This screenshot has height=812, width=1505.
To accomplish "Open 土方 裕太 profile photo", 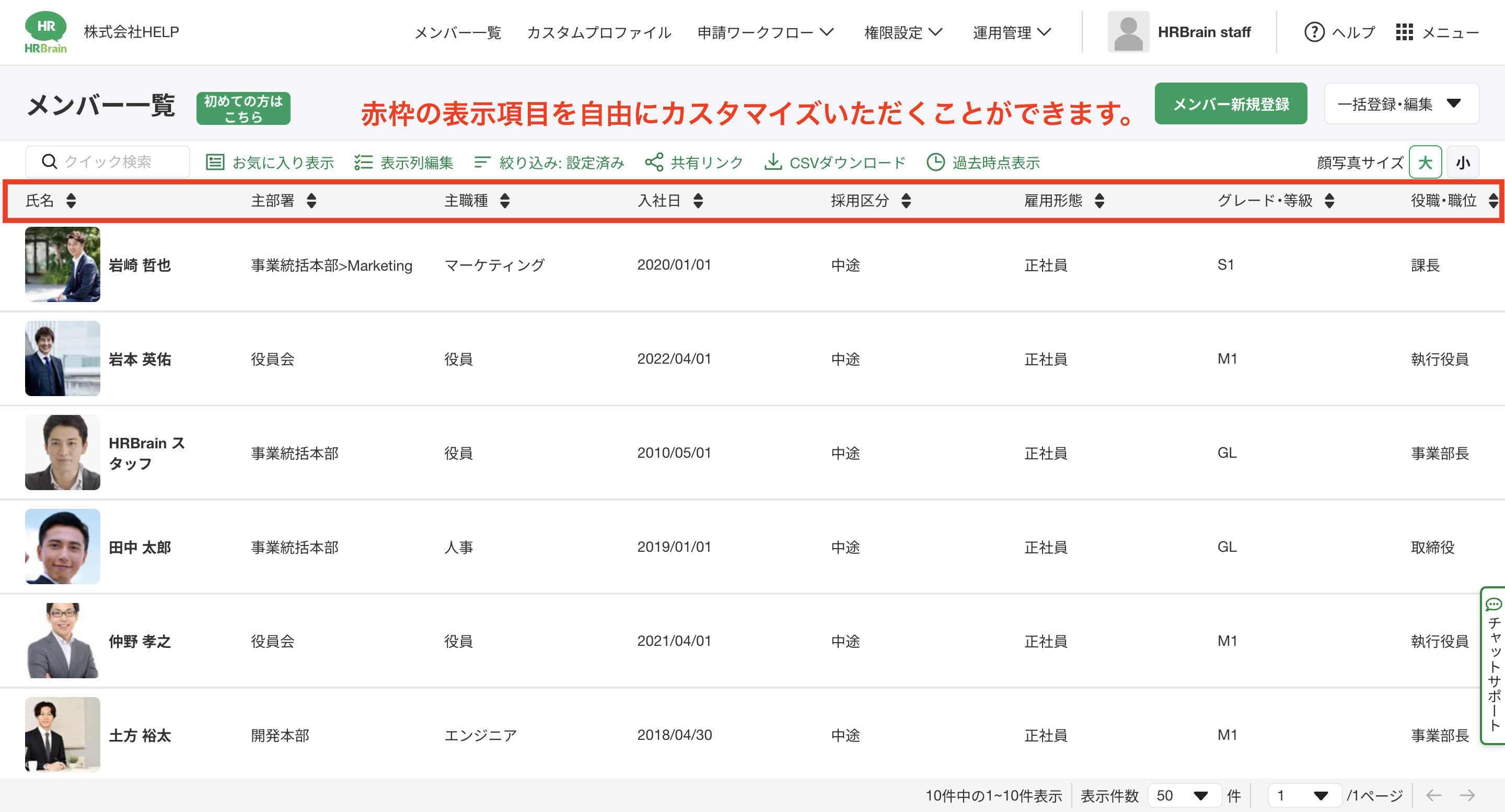I will 63,735.
